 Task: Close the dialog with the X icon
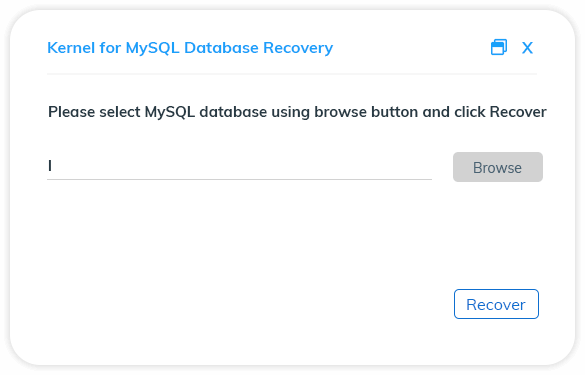point(527,48)
